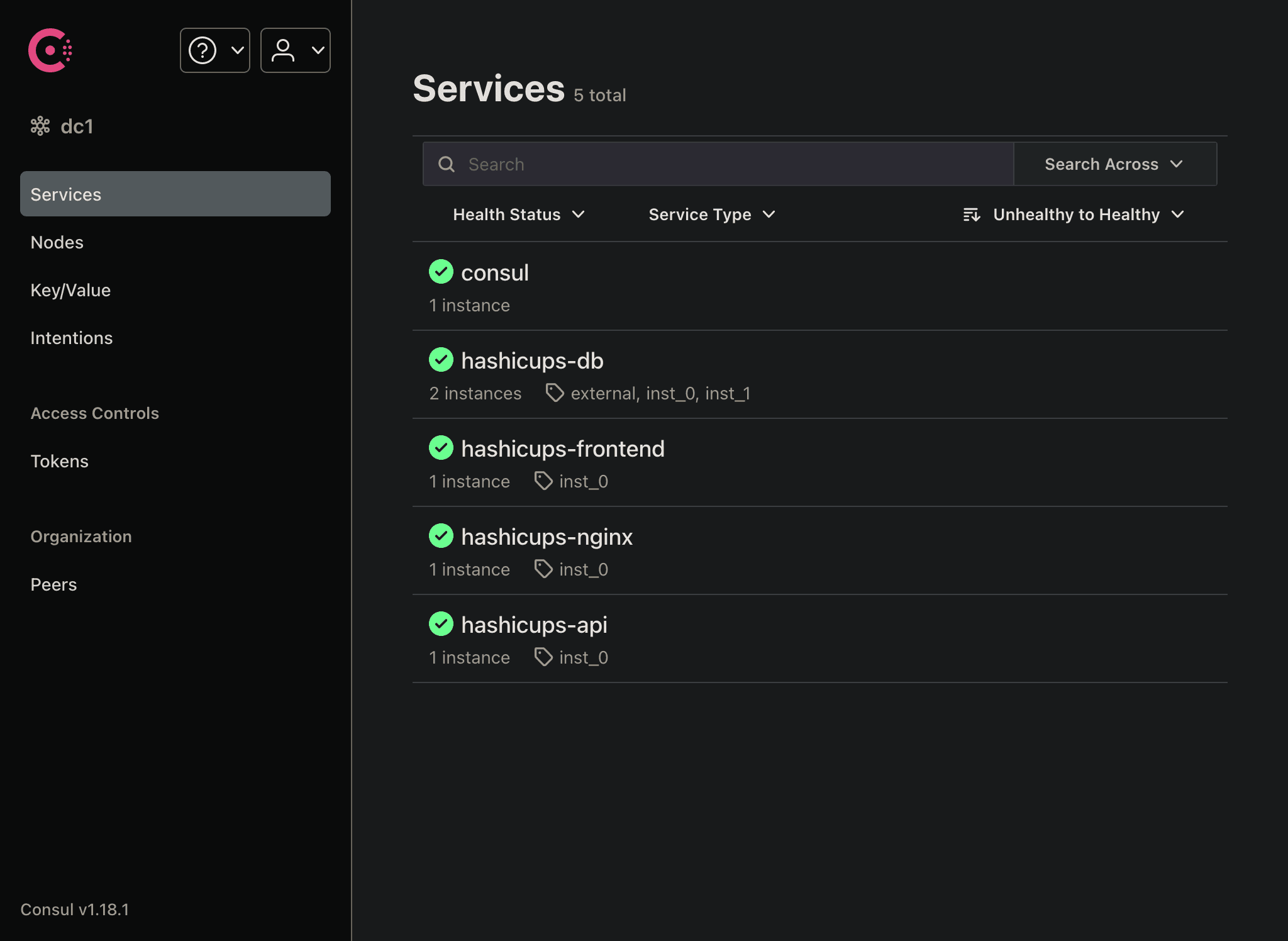Viewport: 1288px width, 941px height.
Task: Click the tag icon next to inst_0 on hashicups-api
Action: pyautogui.click(x=543, y=657)
